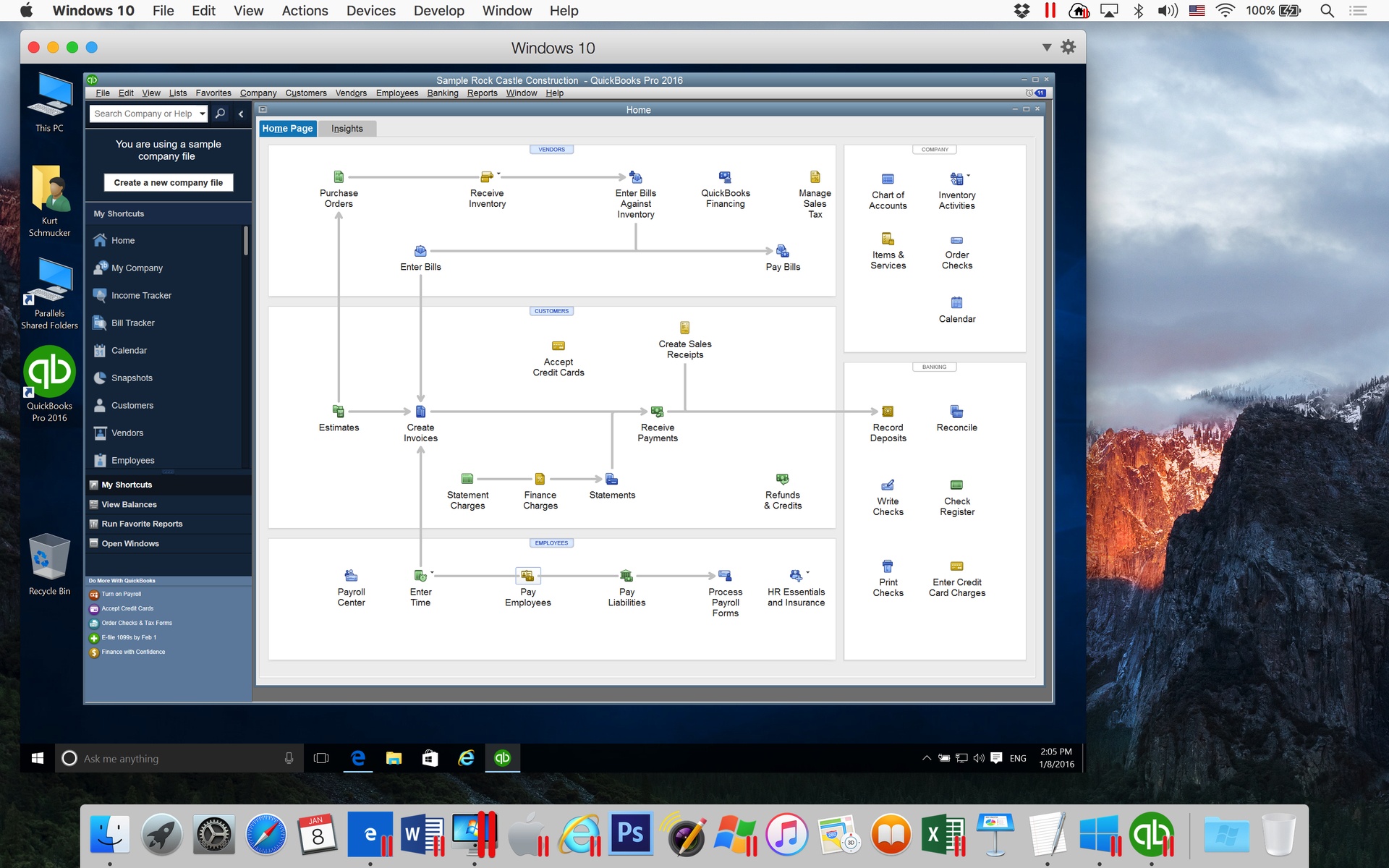1389x868 pixels.
Task: Open the Payroll Center icon
Action: [351, 576]
